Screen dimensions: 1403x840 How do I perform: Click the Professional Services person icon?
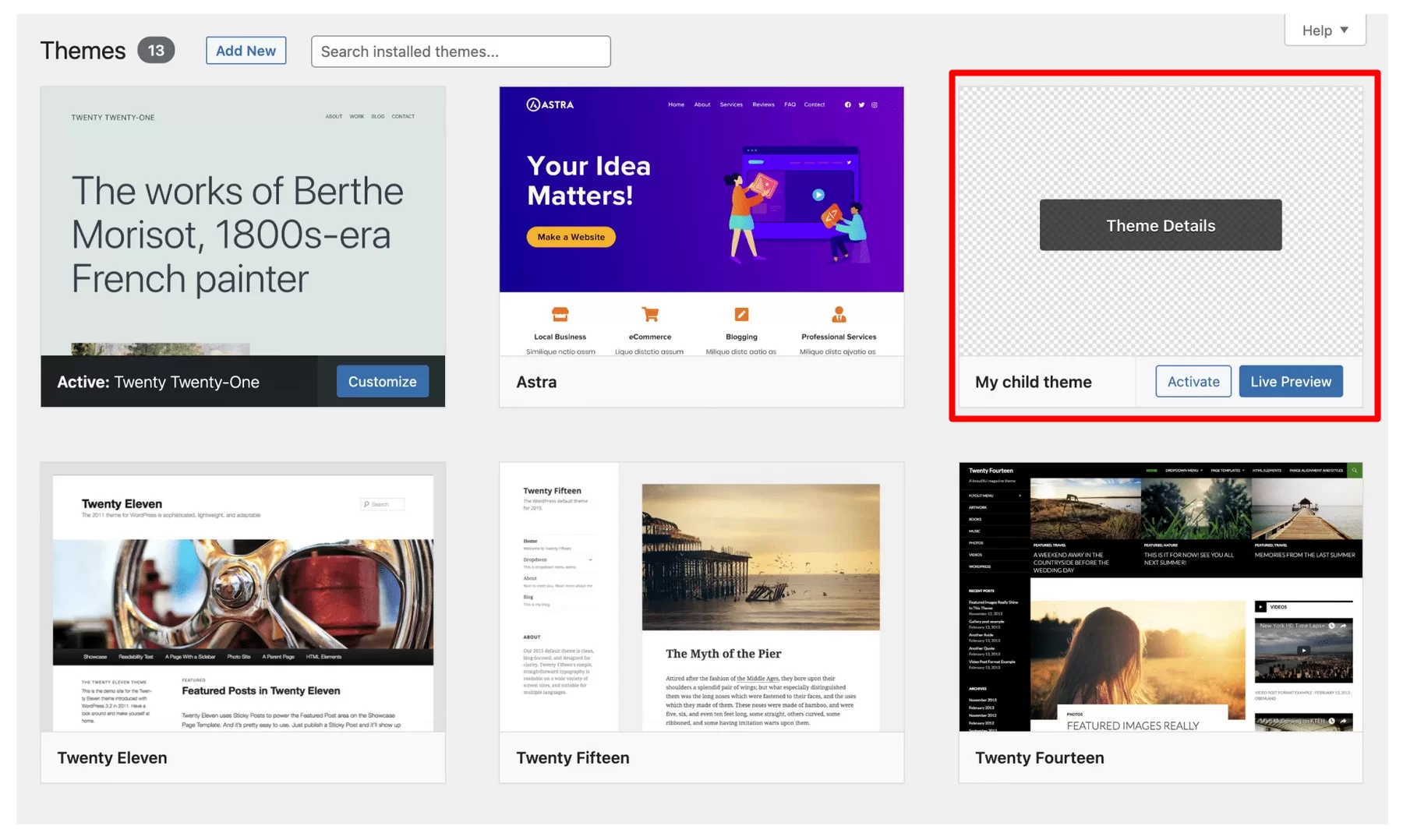click(839, 314)
